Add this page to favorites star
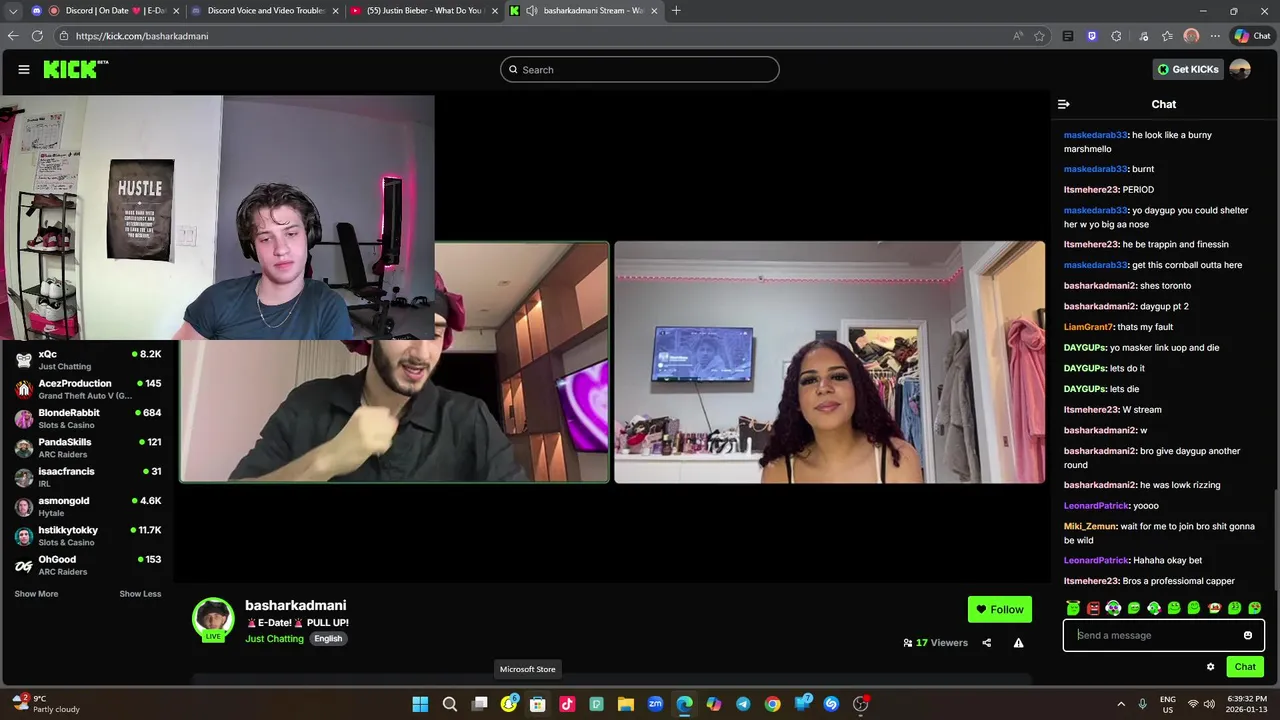 (x=1040, y=36)
